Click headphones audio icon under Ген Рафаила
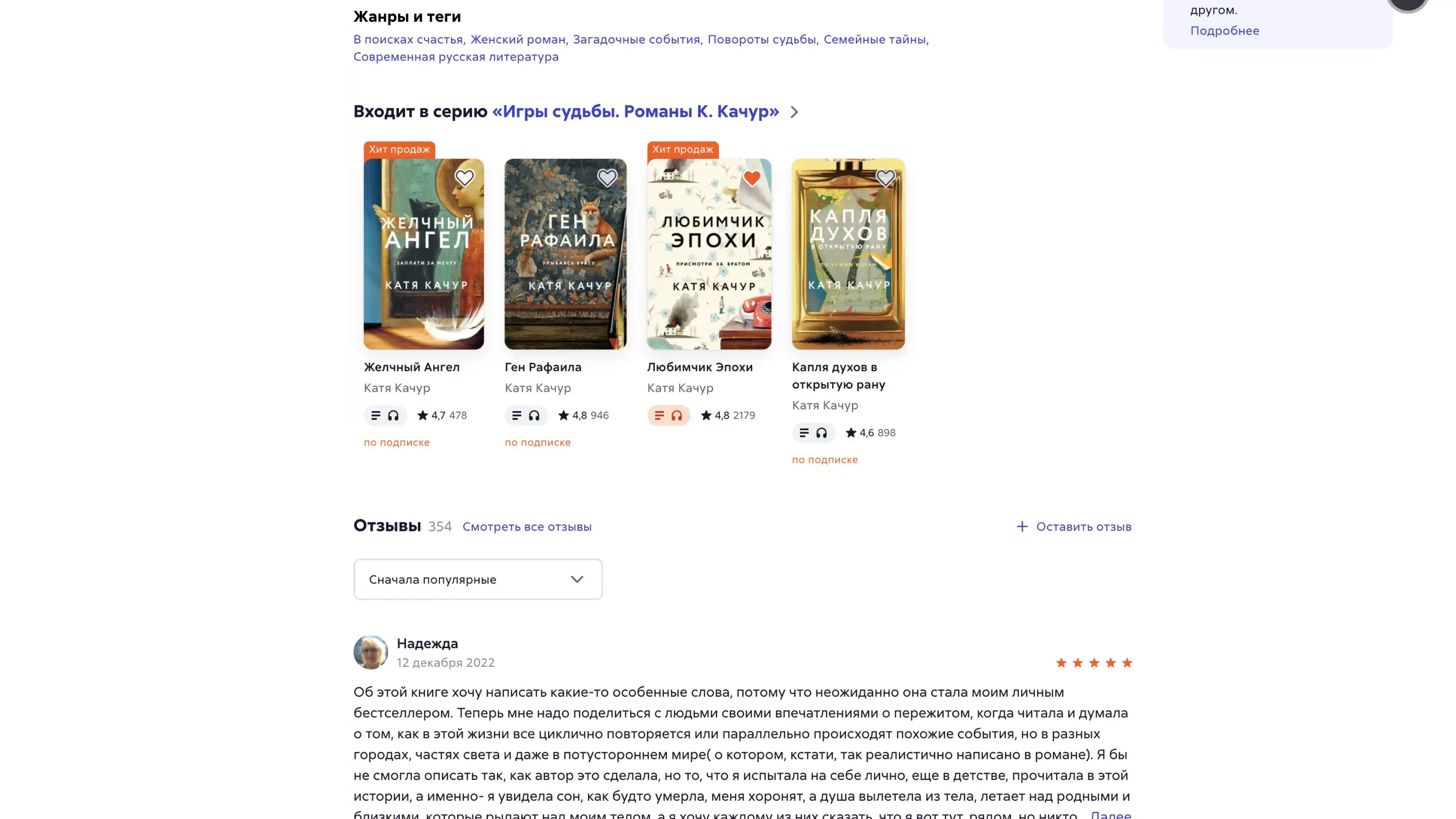Screen dimensions: 1456x819 coord(534,416)
